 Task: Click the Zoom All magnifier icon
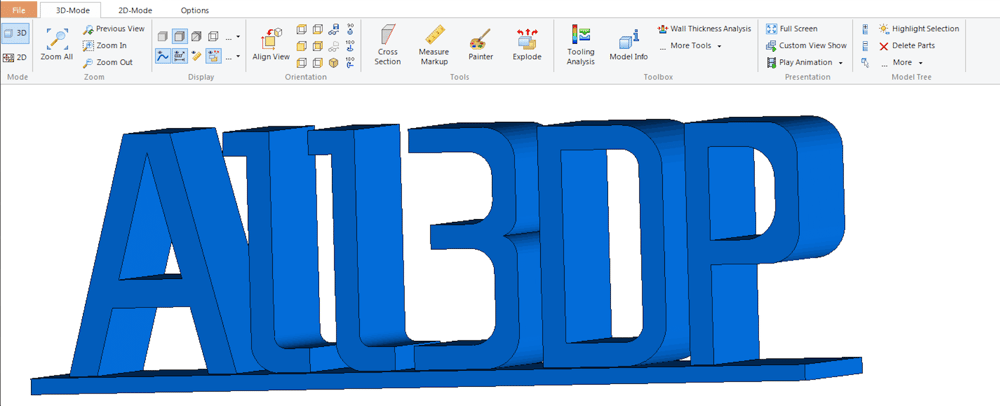point(57,38)
